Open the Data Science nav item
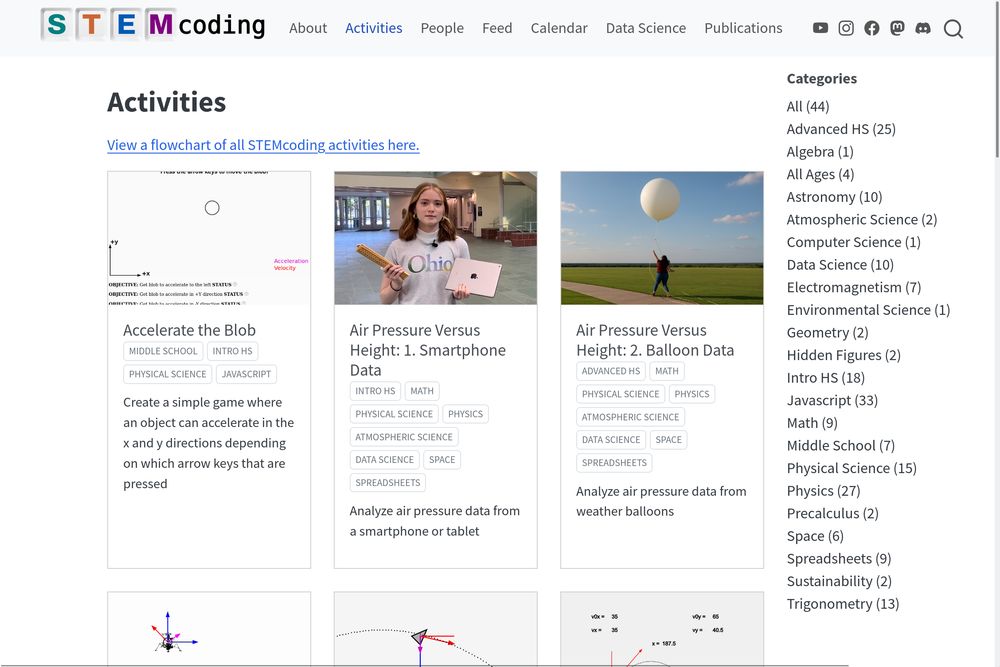The height and width of the screenshot is (667, 1000). pyautogui.click(x=646, y=28)
